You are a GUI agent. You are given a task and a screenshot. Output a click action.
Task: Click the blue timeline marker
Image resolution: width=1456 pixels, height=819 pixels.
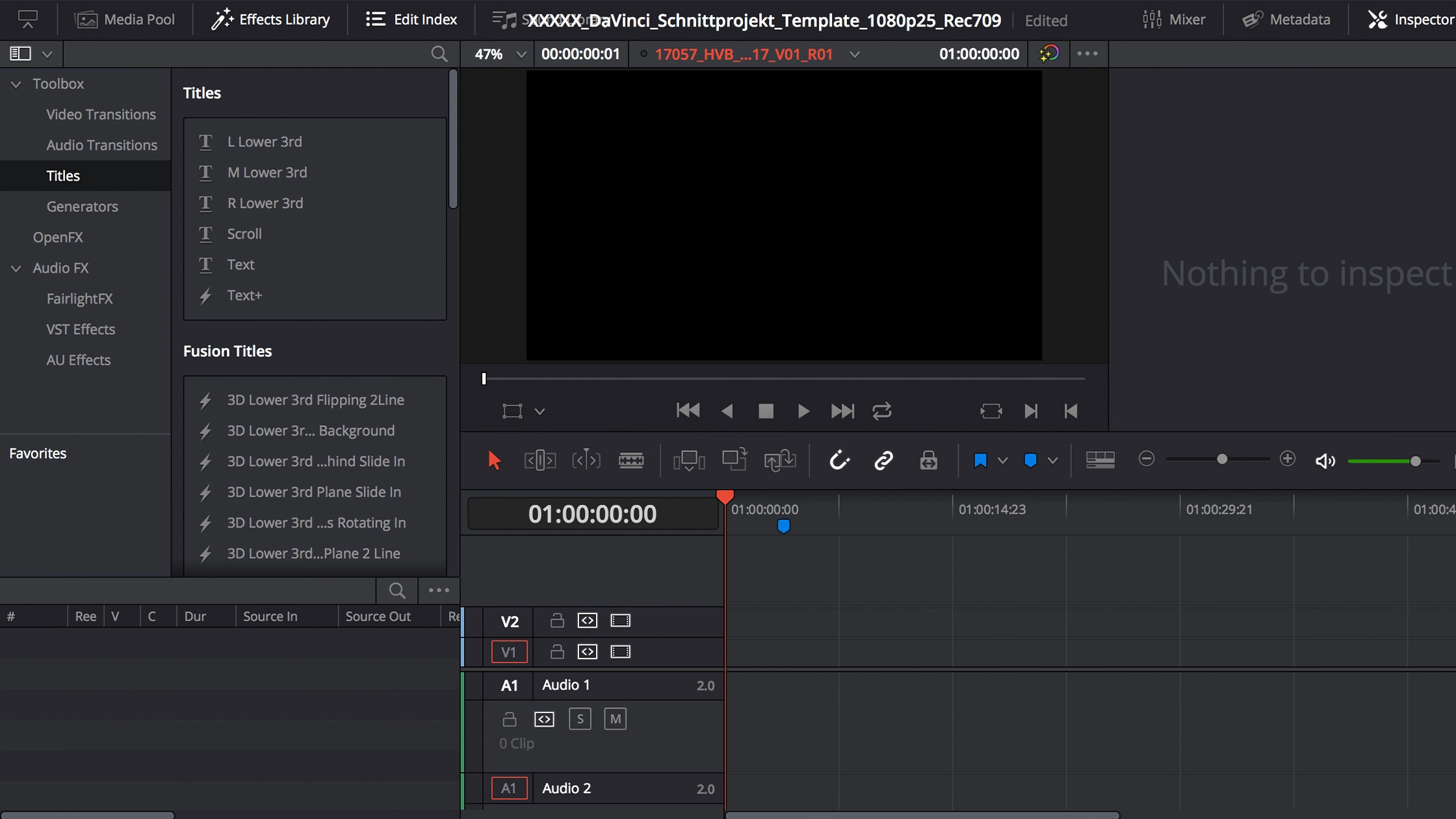pyautogui.click(x=783, y=526)
